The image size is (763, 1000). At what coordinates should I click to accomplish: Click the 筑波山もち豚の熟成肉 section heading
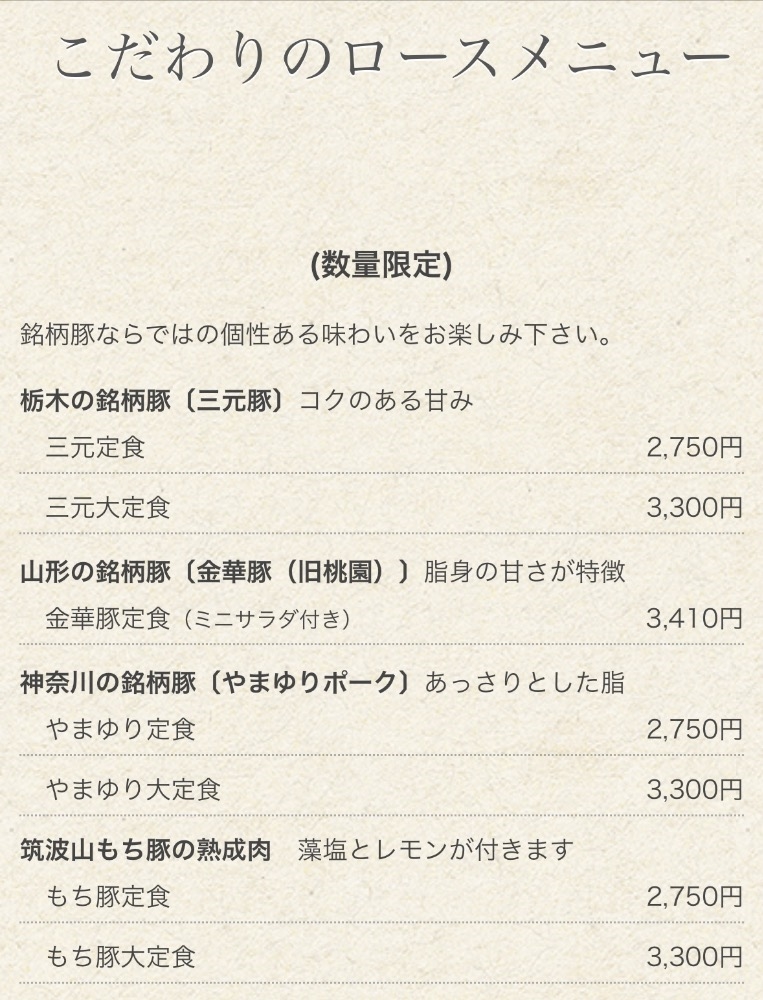(x=146, y=851)
